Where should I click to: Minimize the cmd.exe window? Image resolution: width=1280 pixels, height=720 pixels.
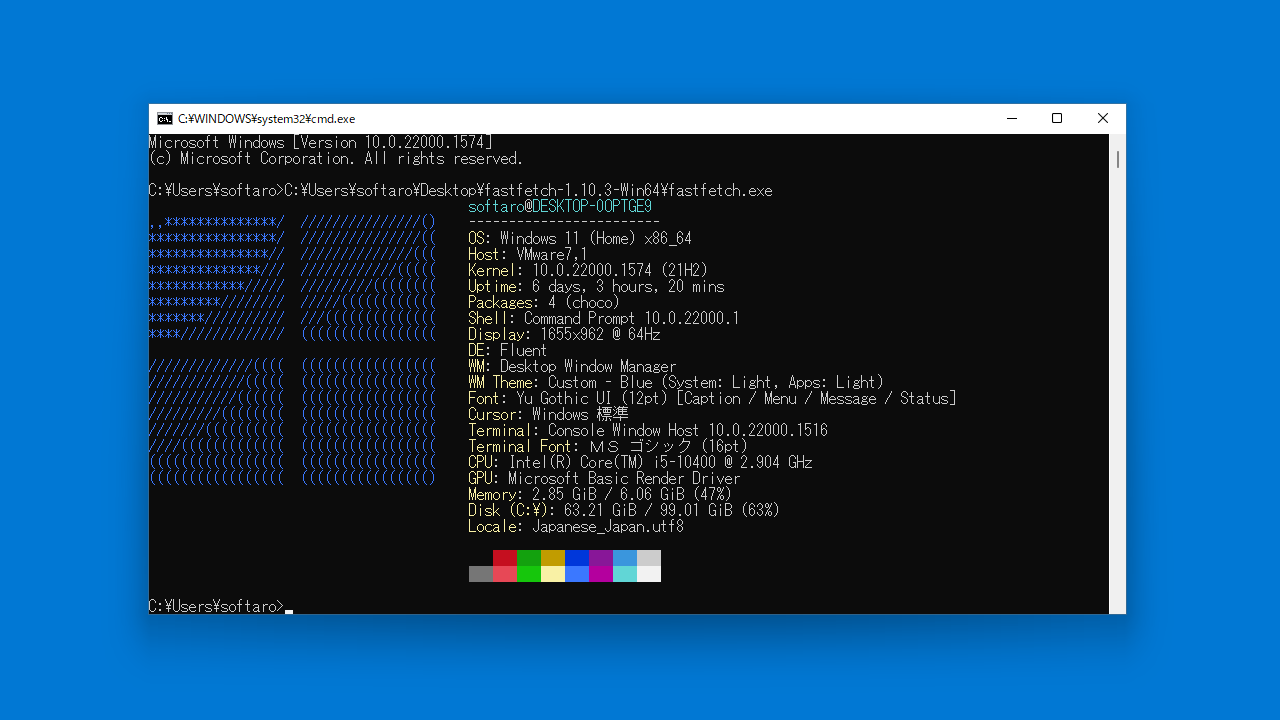pos(1011,119)
